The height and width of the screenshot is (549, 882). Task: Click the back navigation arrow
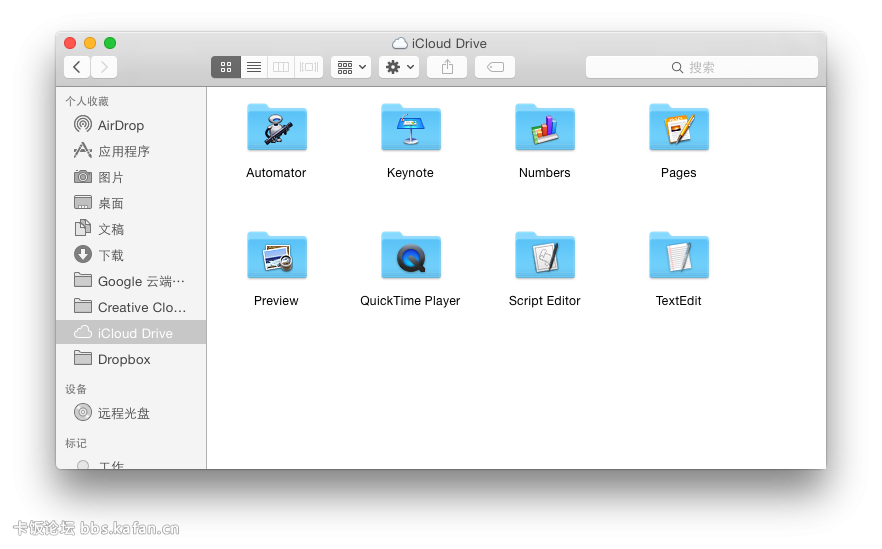(77, 67)
